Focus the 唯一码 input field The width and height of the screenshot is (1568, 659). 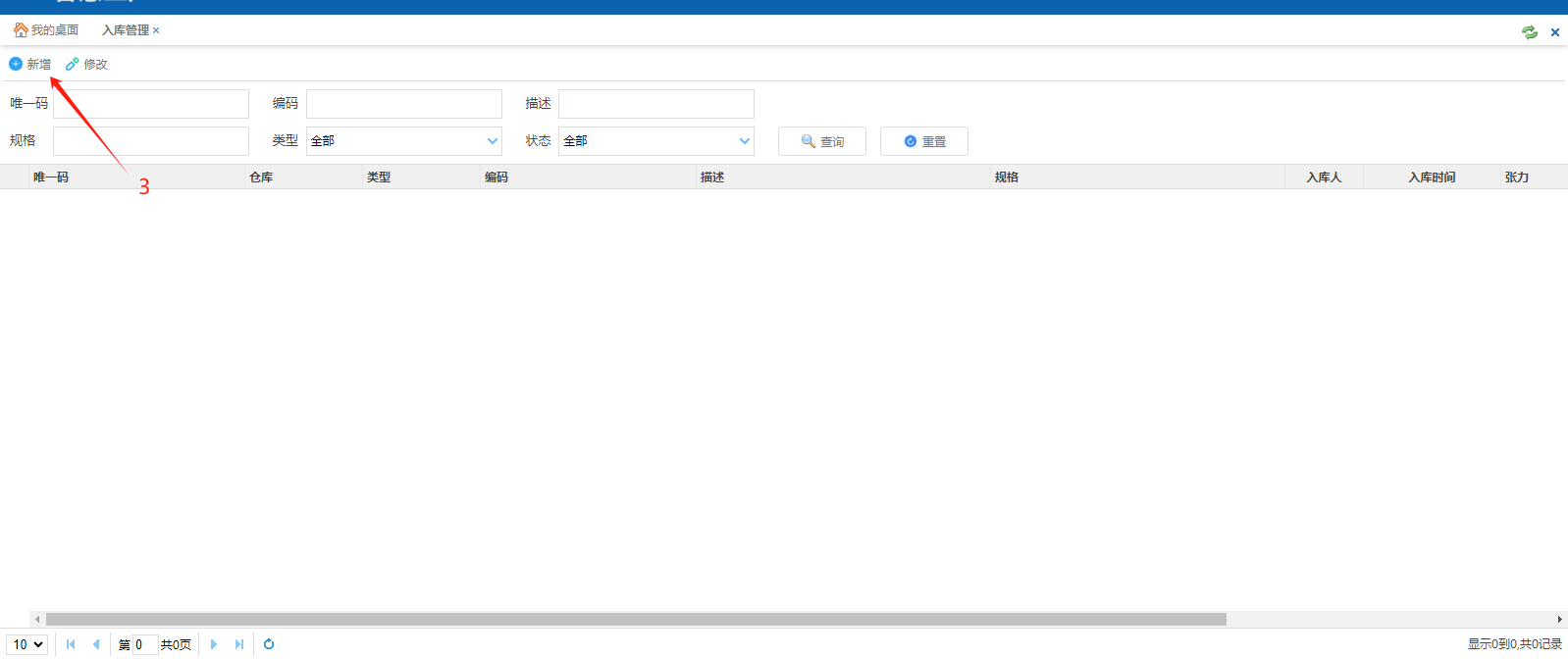tap(151, 104)
